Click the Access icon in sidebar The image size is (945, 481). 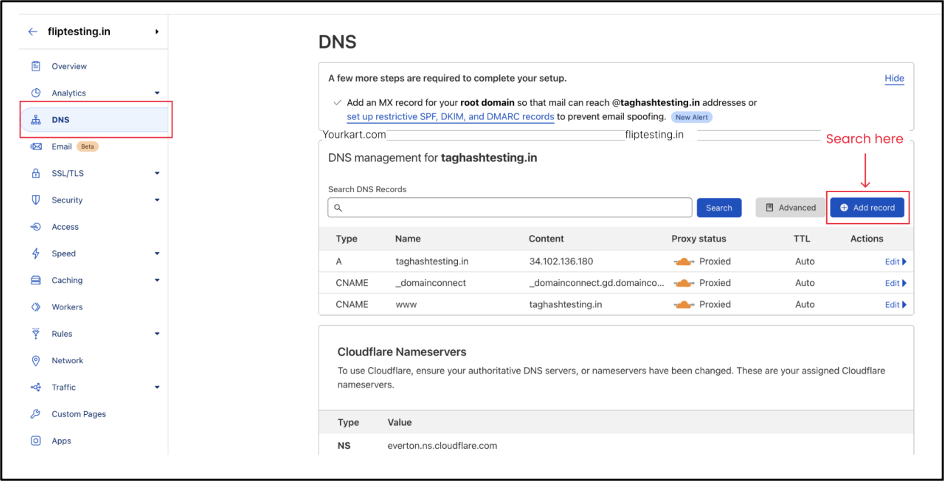pos(36,227)
